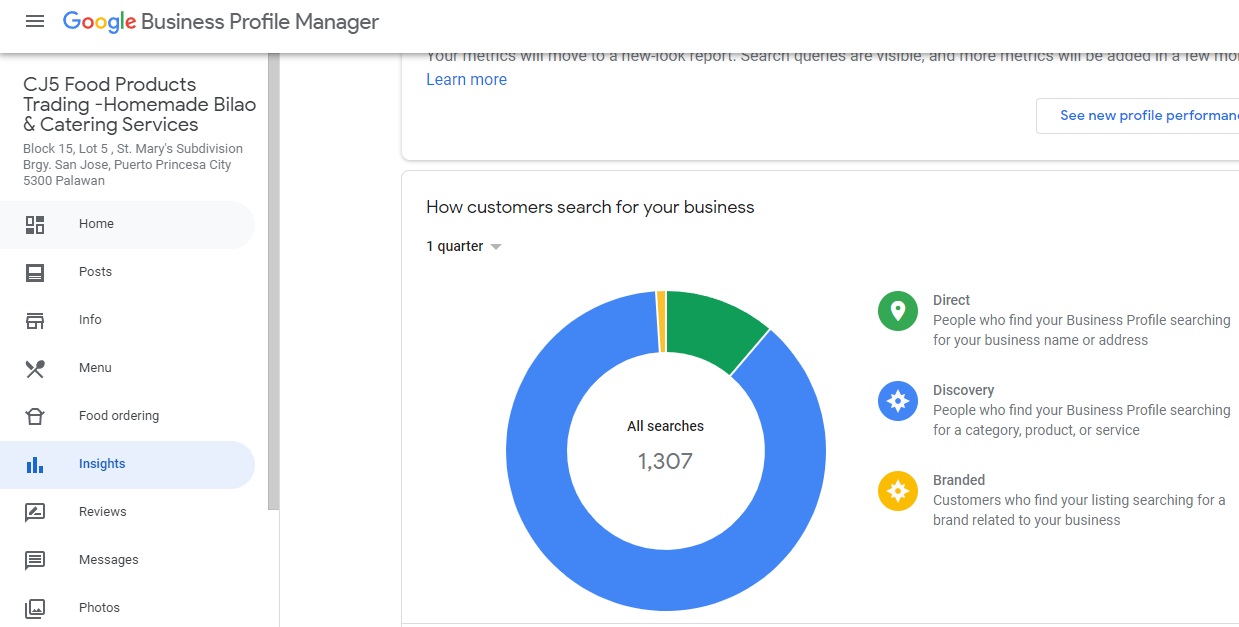Viewport: 1239px width, 627px height.
Task: Open the Food ordering menu item
Action: 119,416
